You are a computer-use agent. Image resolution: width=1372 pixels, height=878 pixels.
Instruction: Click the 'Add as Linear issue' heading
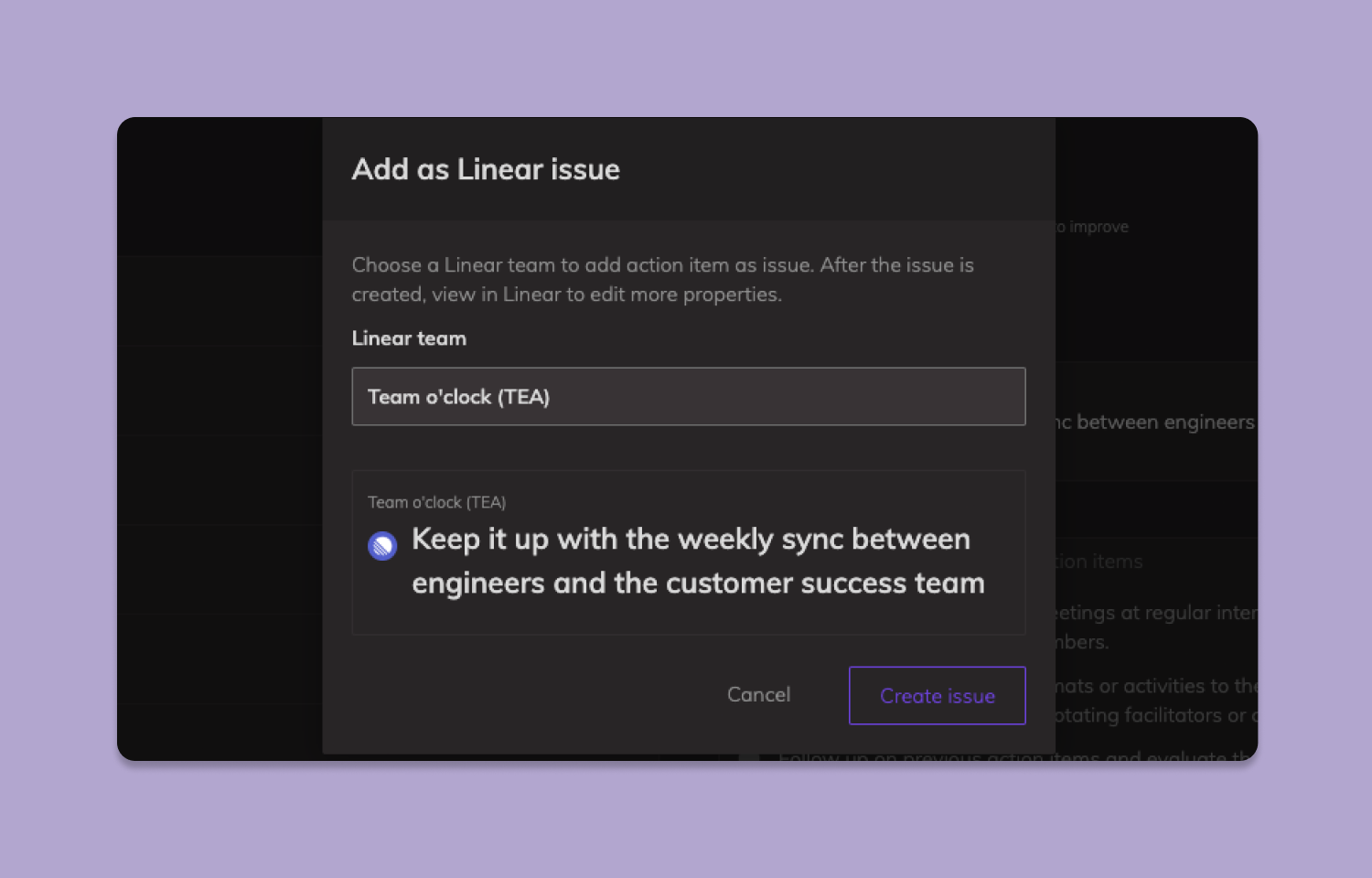(x=486, y=169)
